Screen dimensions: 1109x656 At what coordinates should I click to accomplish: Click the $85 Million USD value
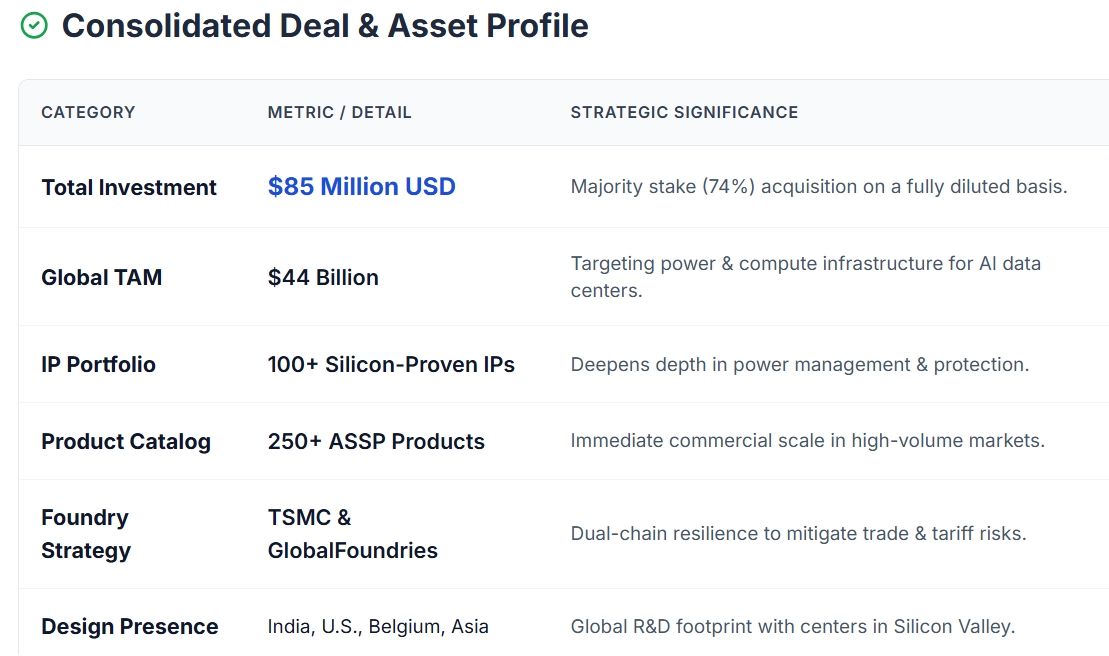click(x=361, y=187)
